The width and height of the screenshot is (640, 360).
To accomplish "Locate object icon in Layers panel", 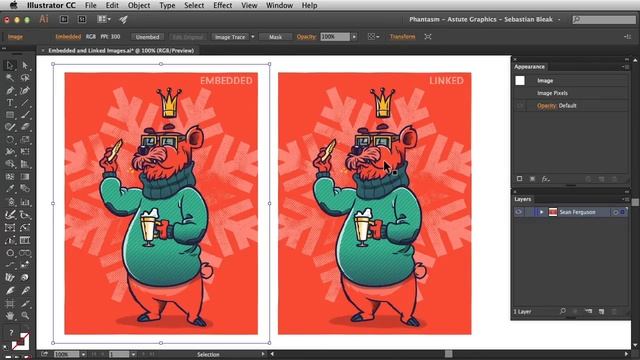I will click(562, 311).
